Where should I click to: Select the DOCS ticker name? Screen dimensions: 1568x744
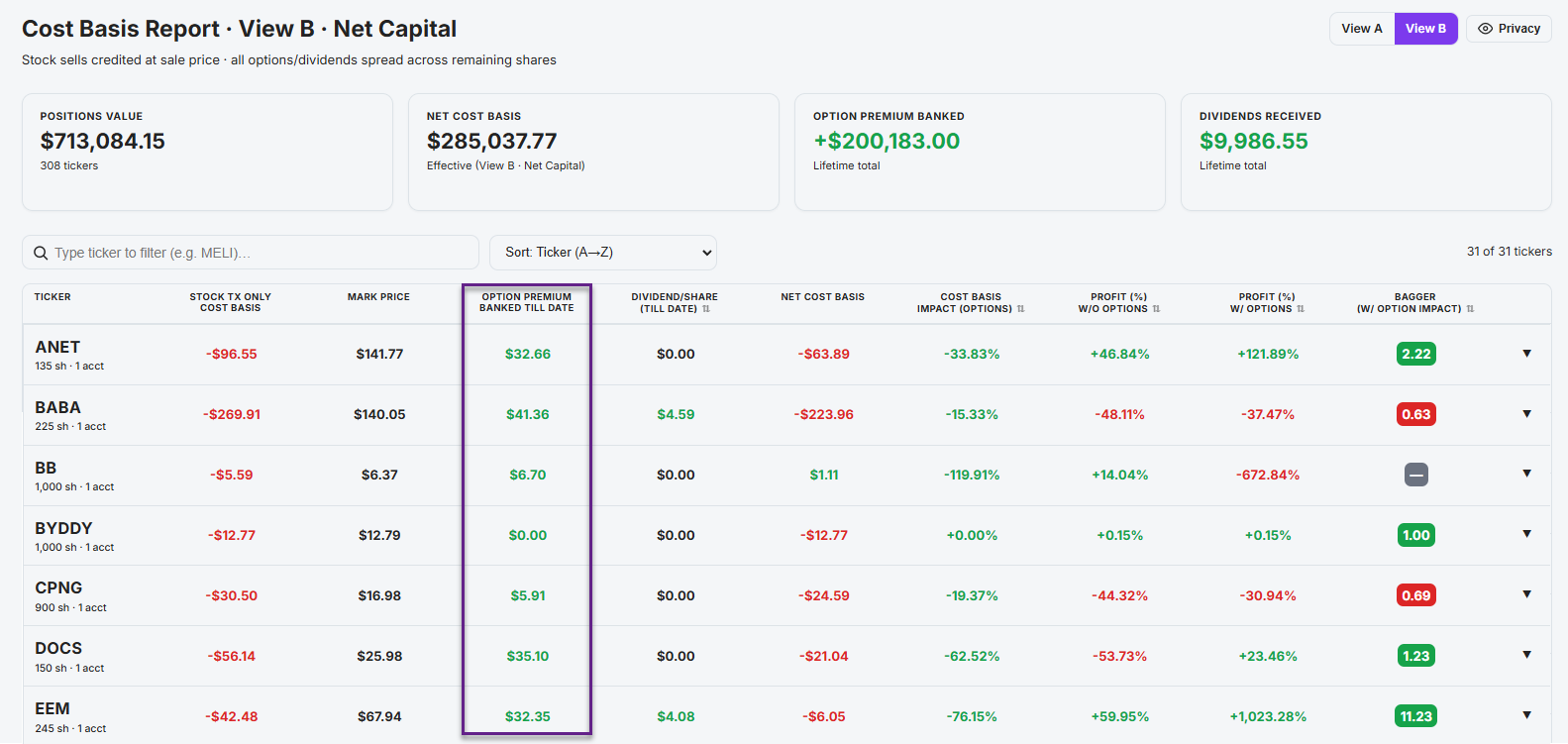(x=58, y=648)
